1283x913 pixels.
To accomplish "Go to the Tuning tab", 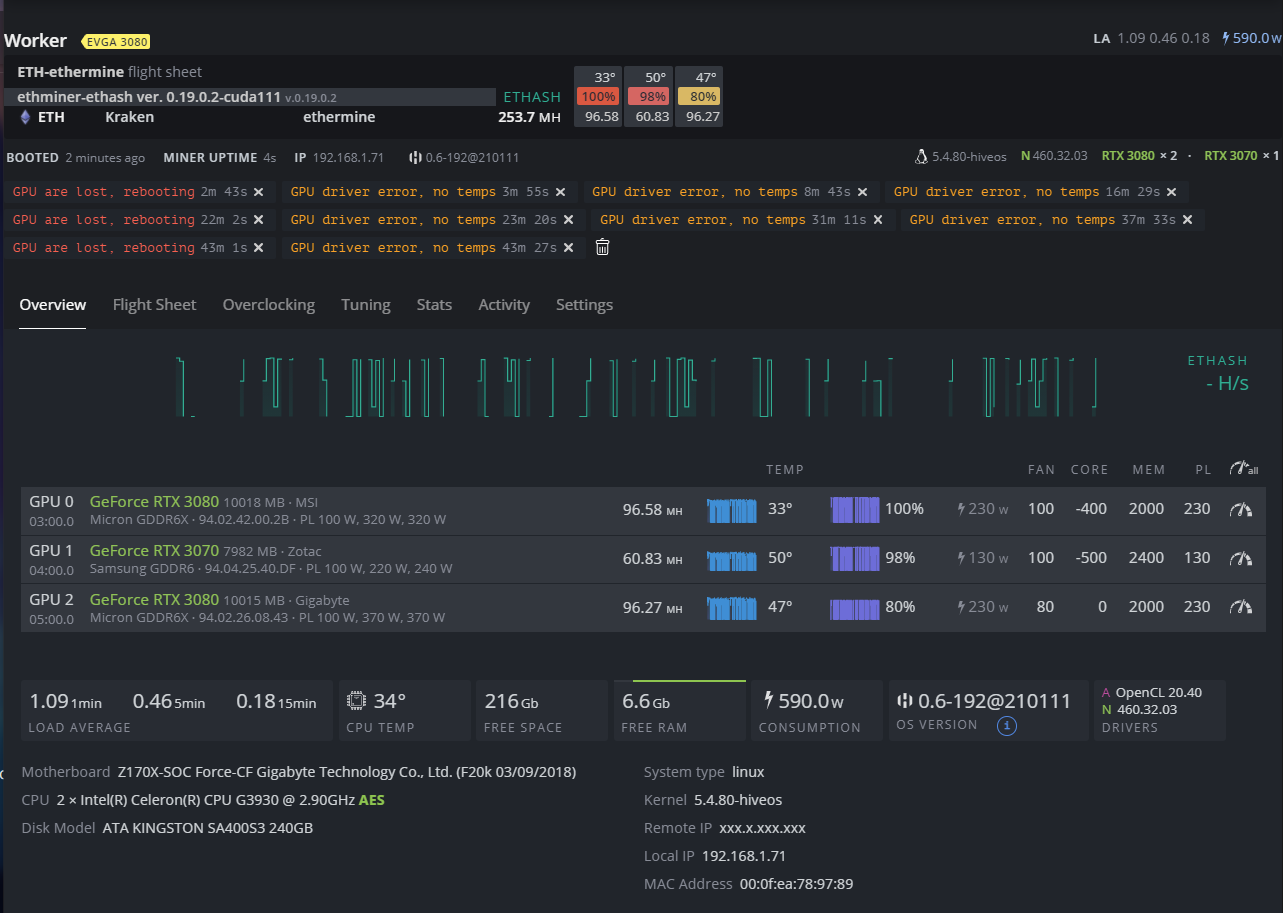I will [x=365, y=305].
